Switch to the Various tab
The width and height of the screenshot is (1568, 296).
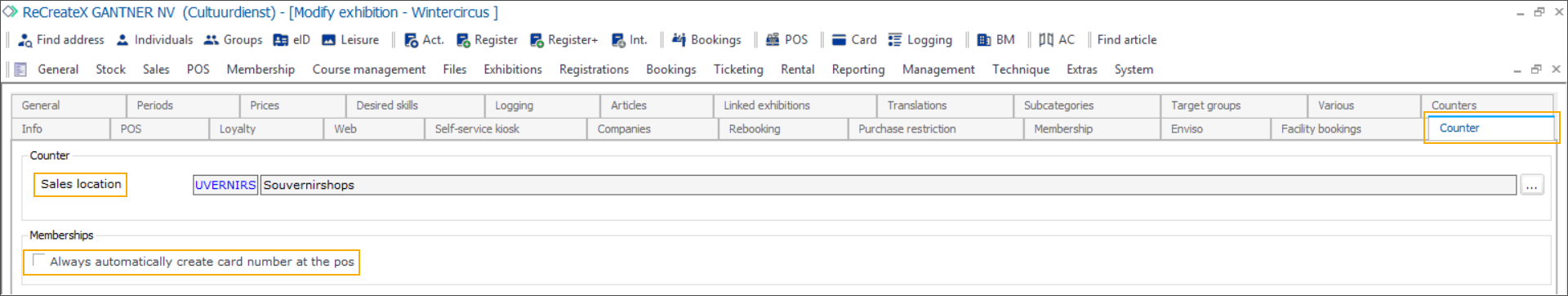1365,105
